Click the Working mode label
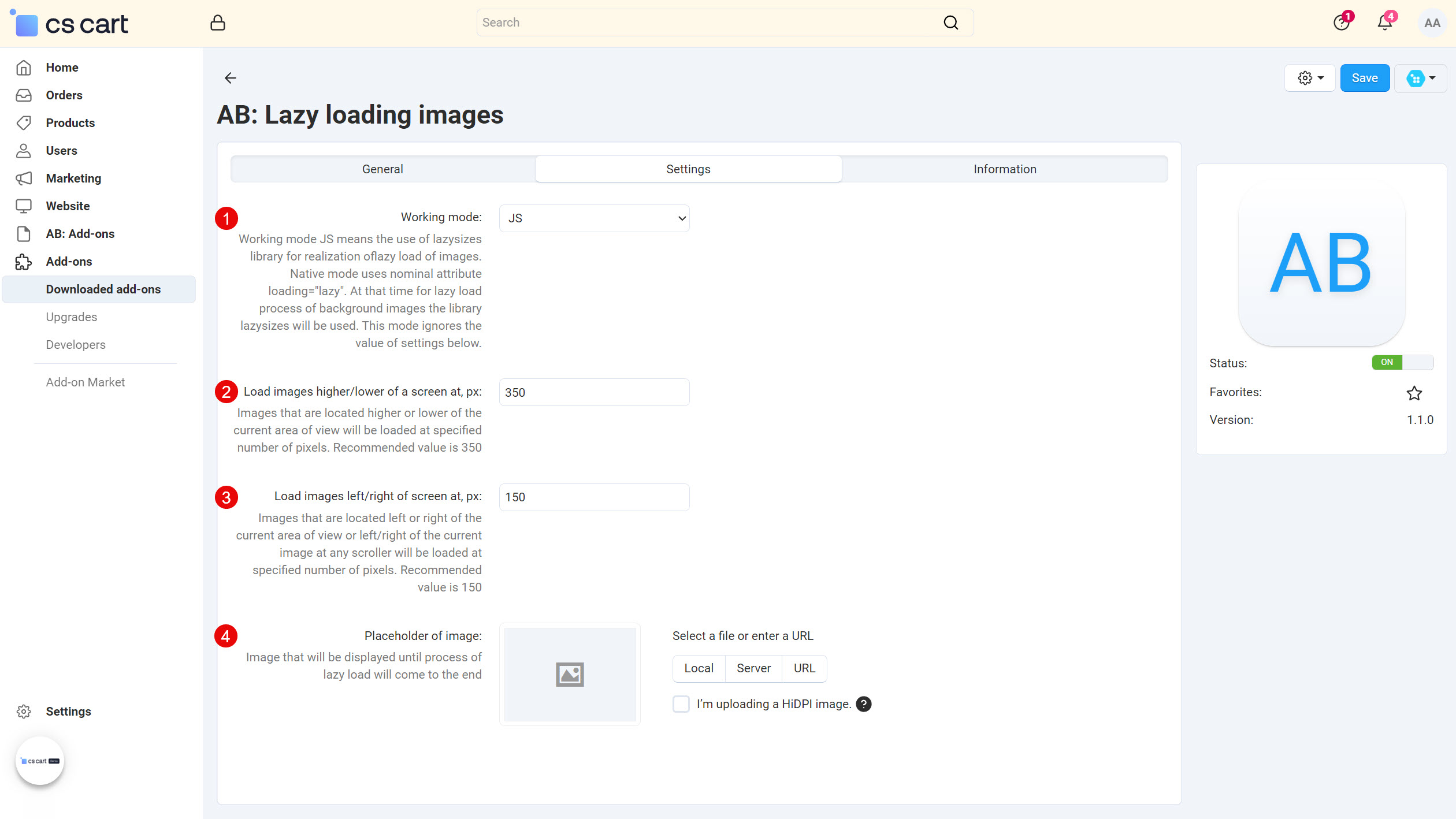Viewport: 1456px width, 819px height. point(441,217)
